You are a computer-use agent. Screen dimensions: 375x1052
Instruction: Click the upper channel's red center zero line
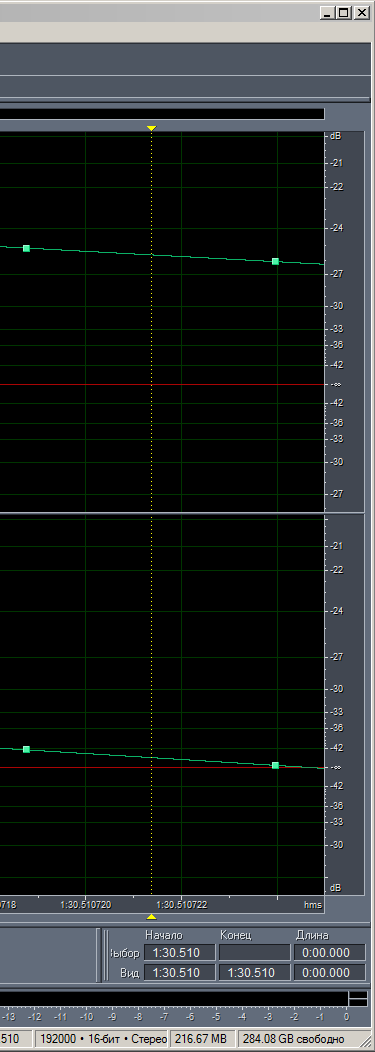coord(162,384)
